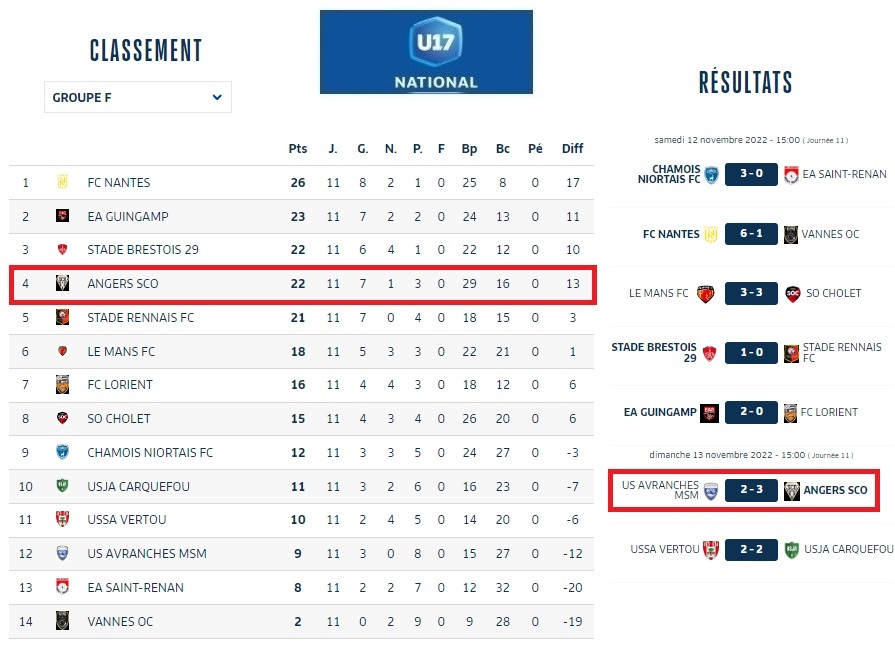Select US Avranches MSM in the standings
Viewport: 895px width, 648px height.
click(x=135, y=554)
